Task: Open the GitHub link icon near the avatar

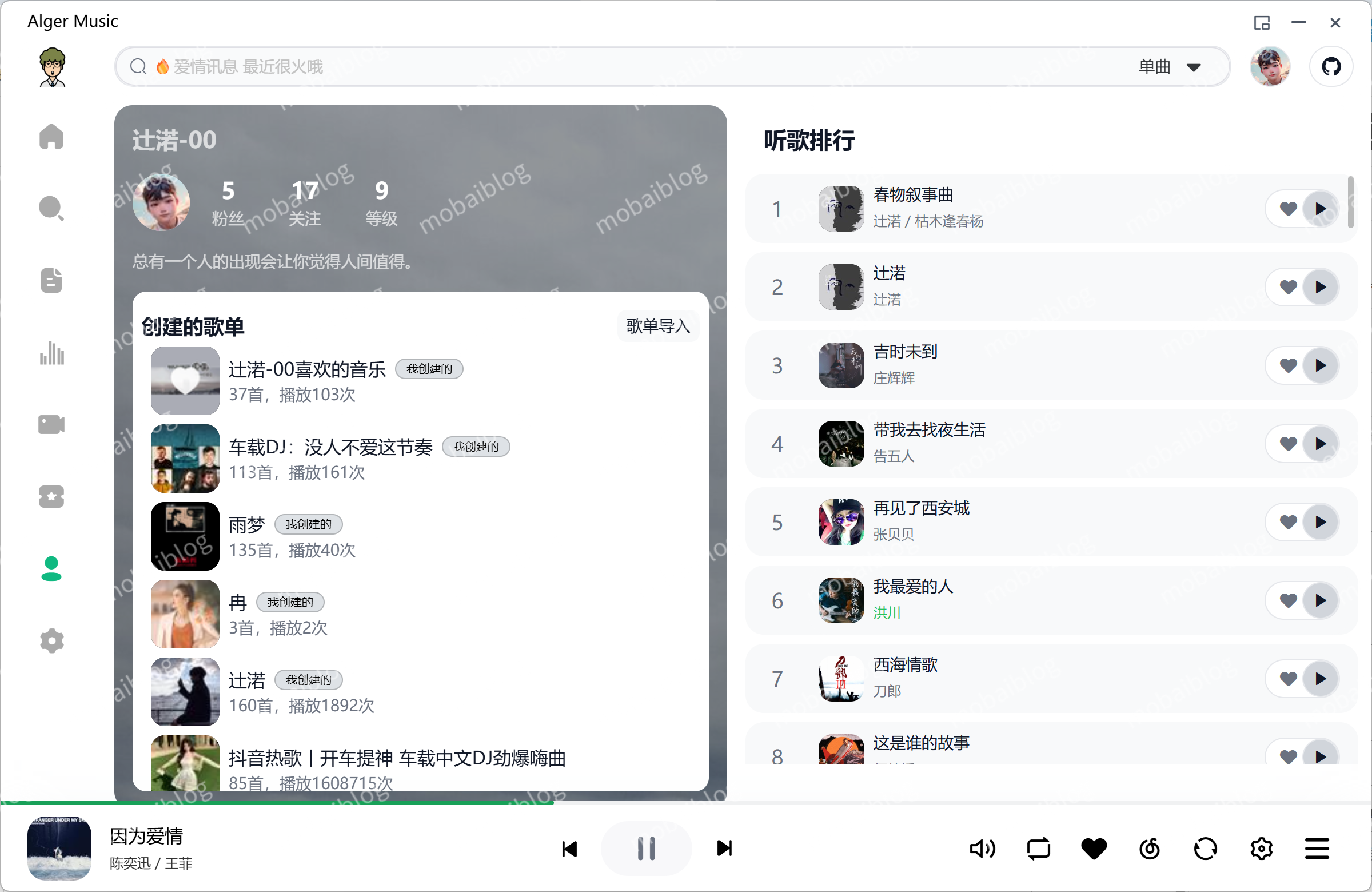Action: pyautogui.click(x=1331, y=66)
